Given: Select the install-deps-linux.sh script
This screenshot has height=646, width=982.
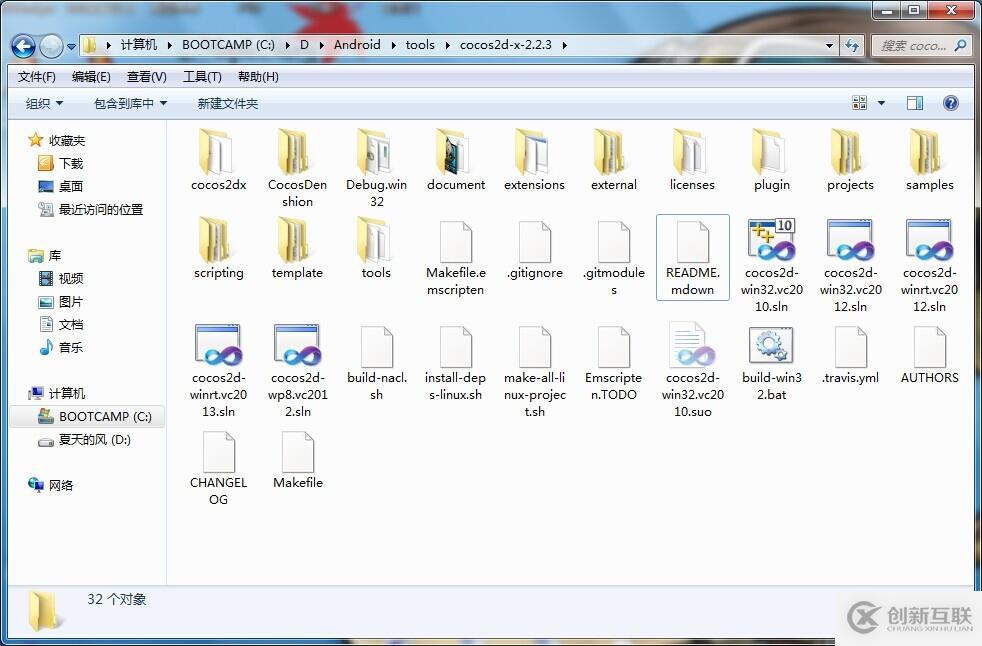Looking at the screenshot, I should [x=455, y=363].
